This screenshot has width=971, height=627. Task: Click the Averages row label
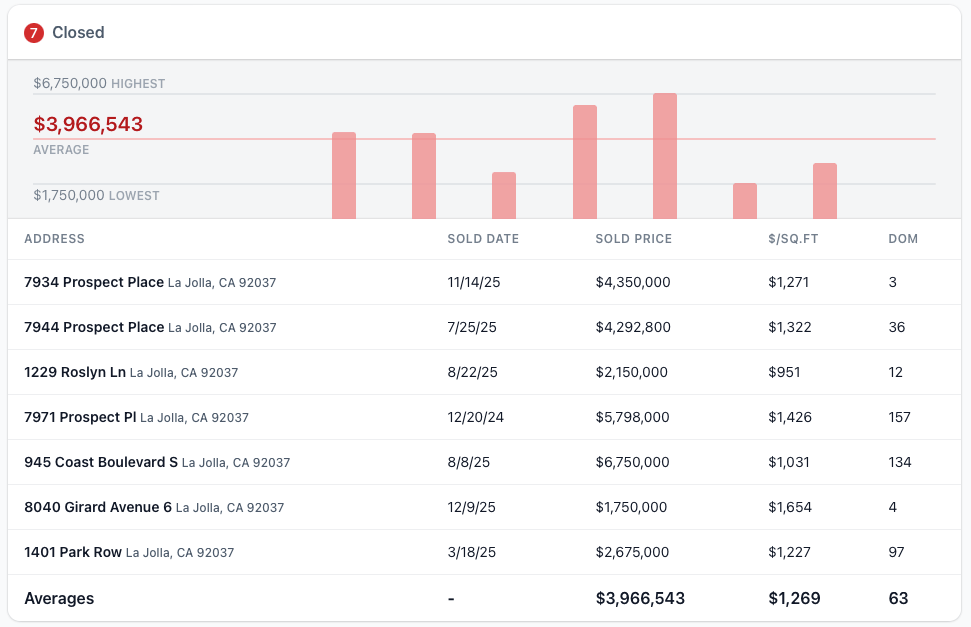click(x=59, y=598)
